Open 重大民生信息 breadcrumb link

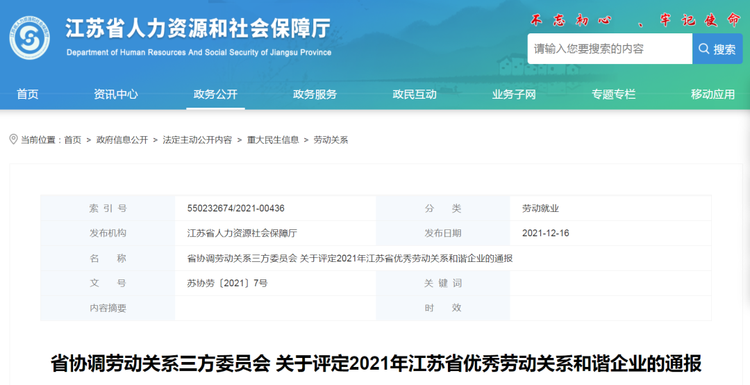[273, 140]
